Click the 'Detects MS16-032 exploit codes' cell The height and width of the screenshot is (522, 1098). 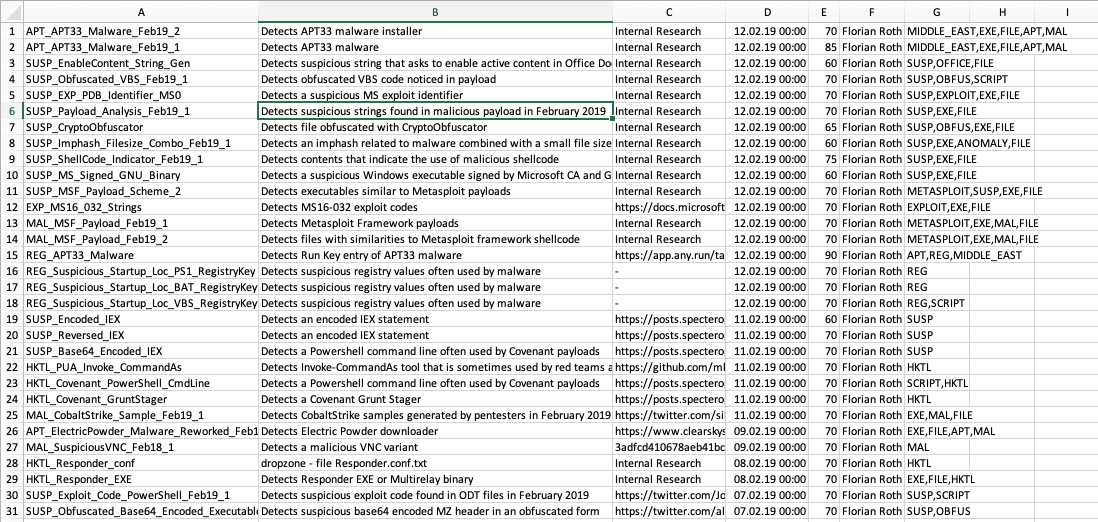tap(435, 207)
